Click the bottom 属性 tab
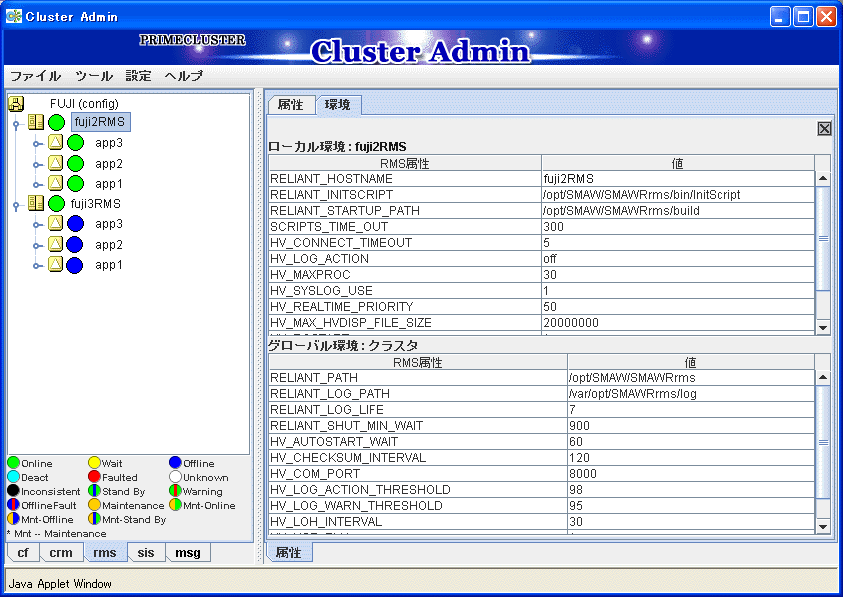The image size is (843, 597). (x=289, y=552)
